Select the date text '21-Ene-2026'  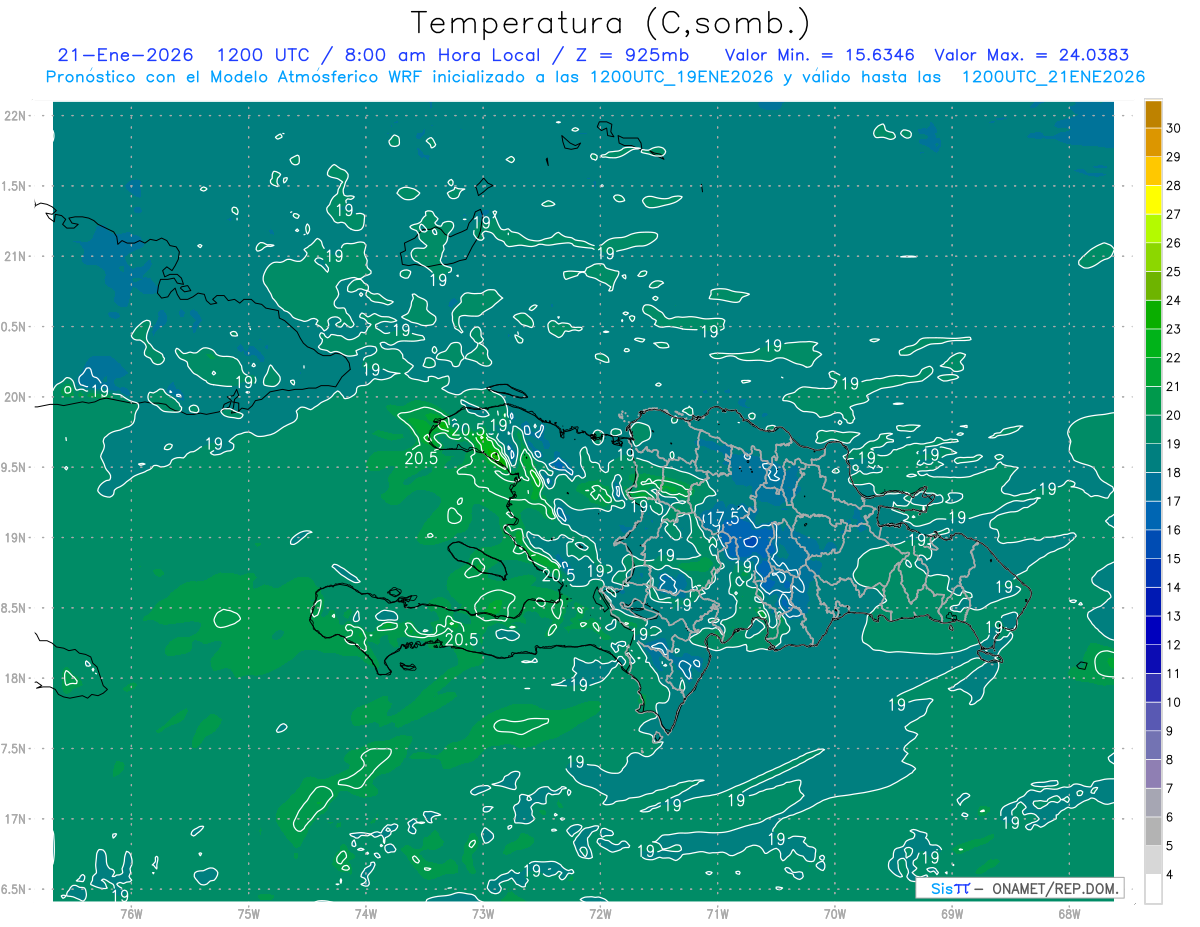coord(125,56)
